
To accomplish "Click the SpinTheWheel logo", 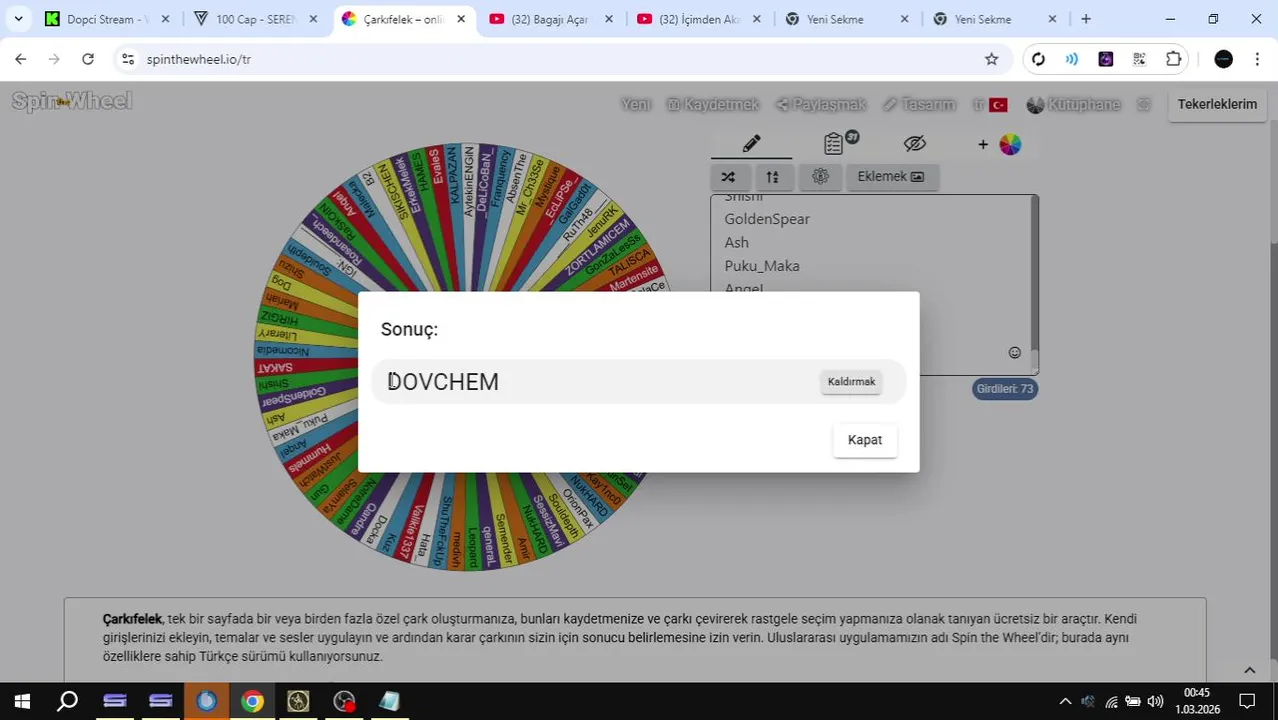I will pyautogui.click(x=72, y=101).
